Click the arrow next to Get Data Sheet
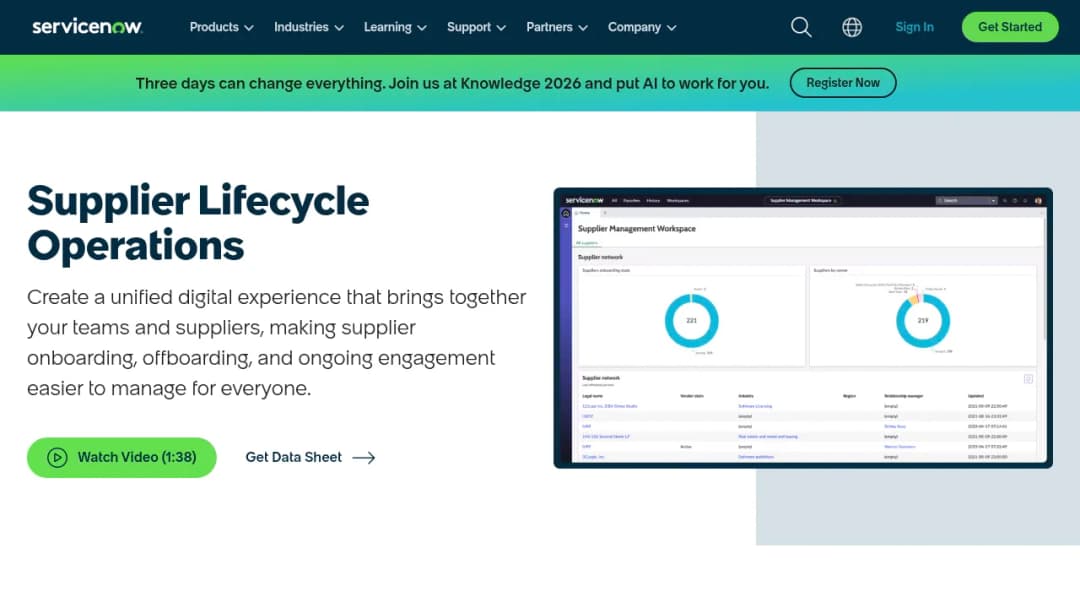Viewport: 1080px width, 608px height. click(x=364, y=457)
